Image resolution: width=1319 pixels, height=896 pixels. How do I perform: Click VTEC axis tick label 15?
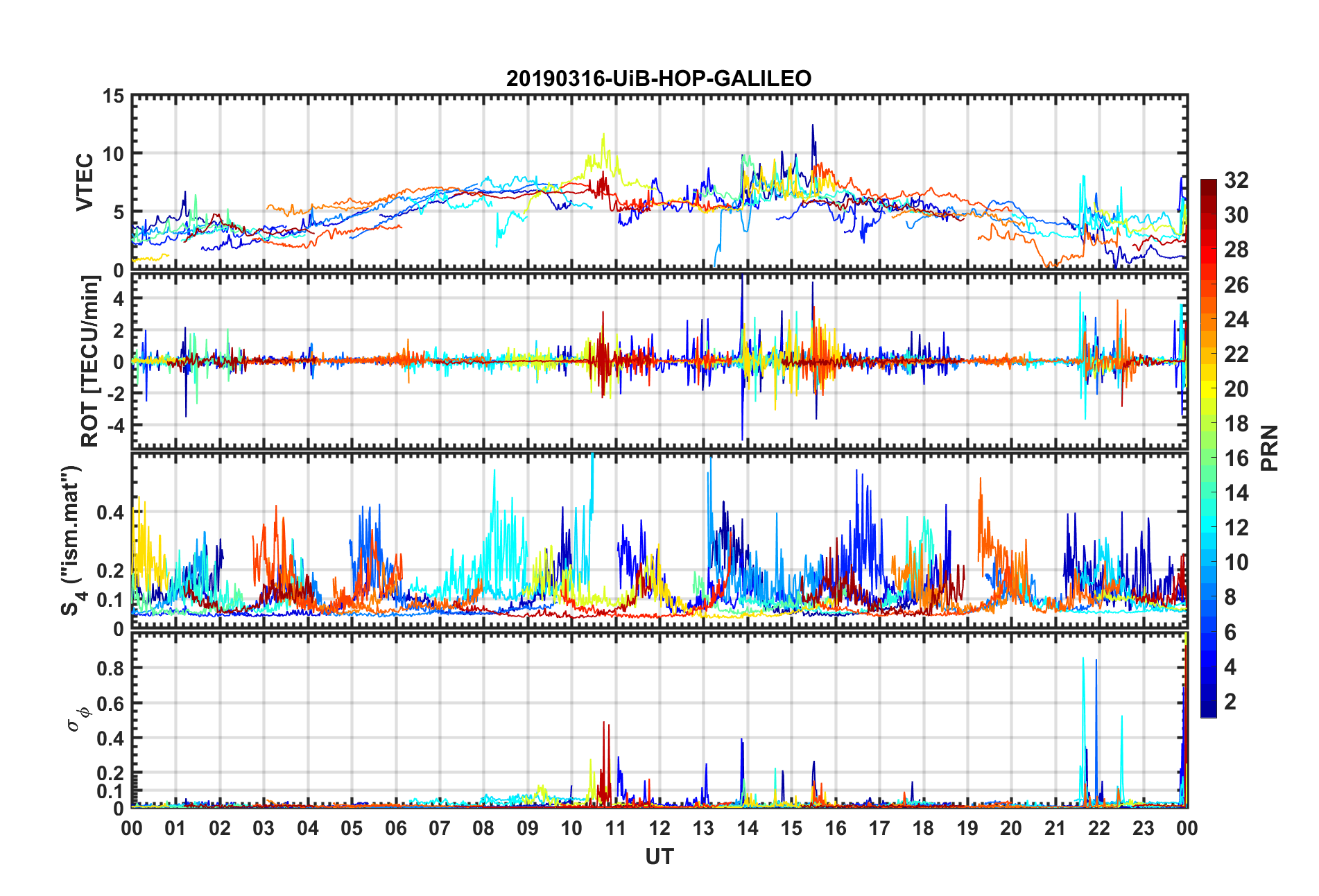pos(113,96)
